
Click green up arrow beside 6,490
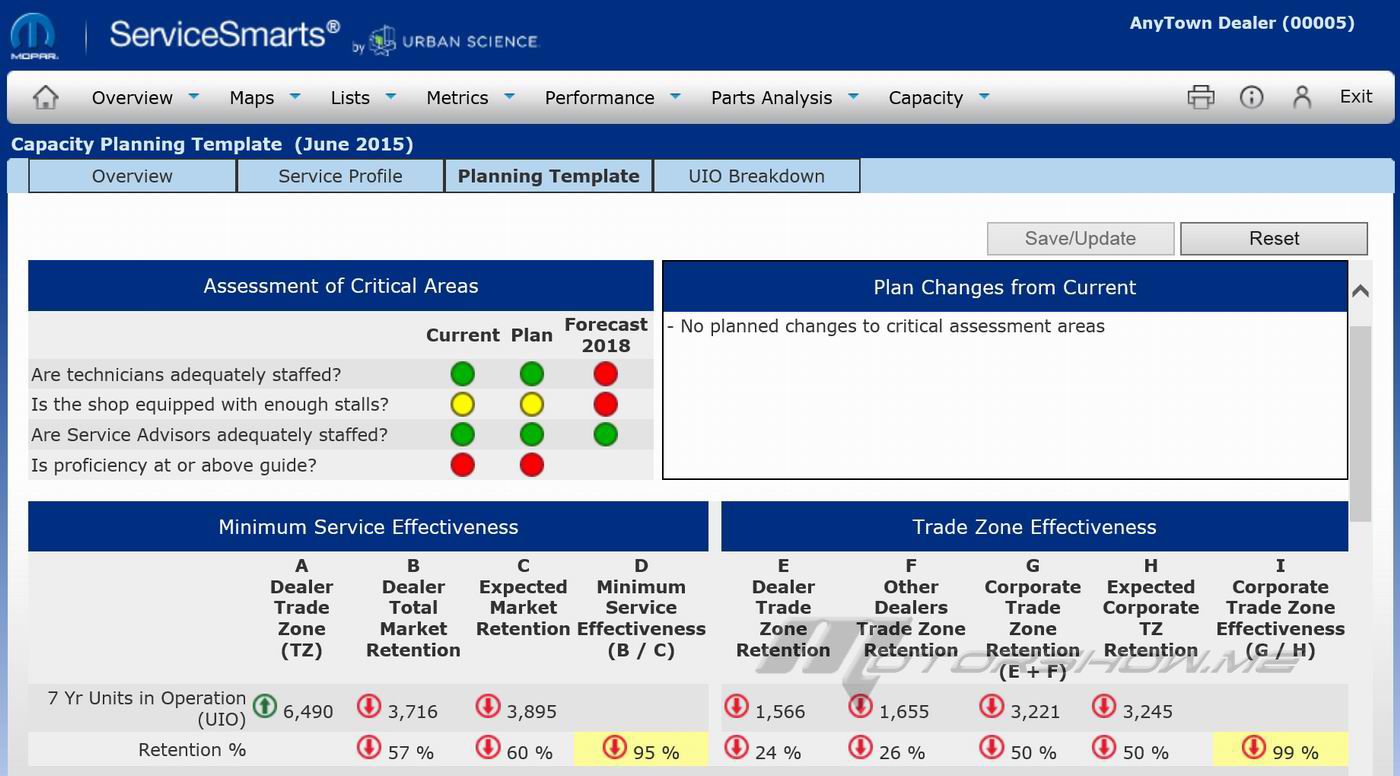265,706
